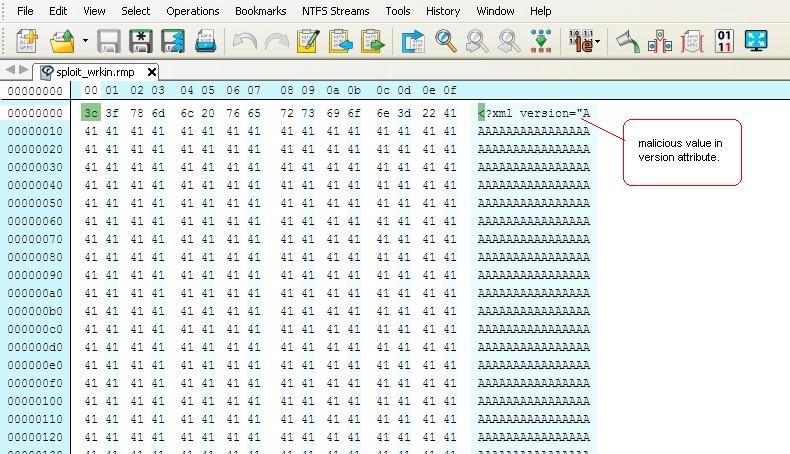Click the 000000a0 row offset label
Image resolution: width=790 pixels, height=454 pixels.
point(35,293)
